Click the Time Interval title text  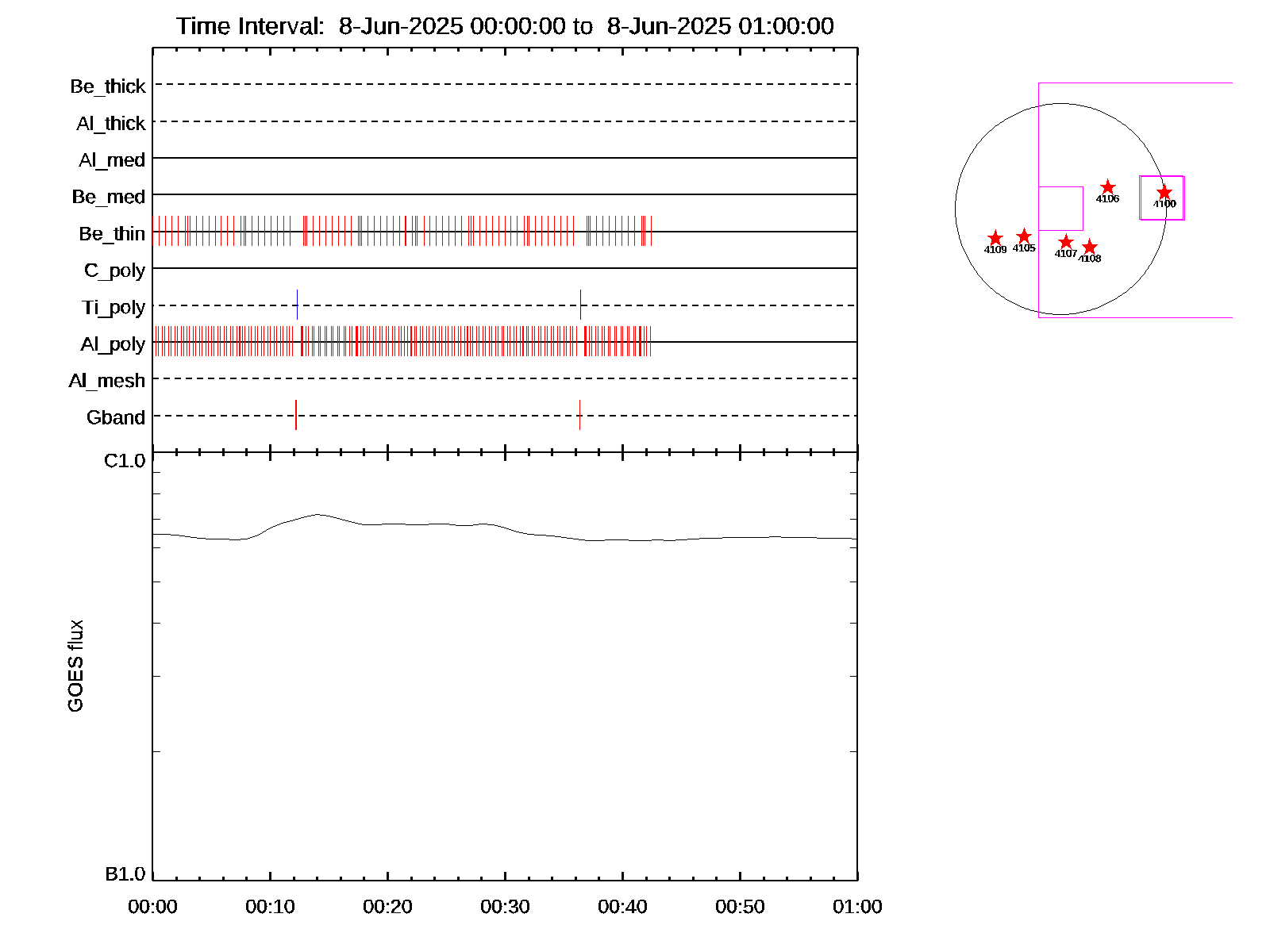[505, 26]
